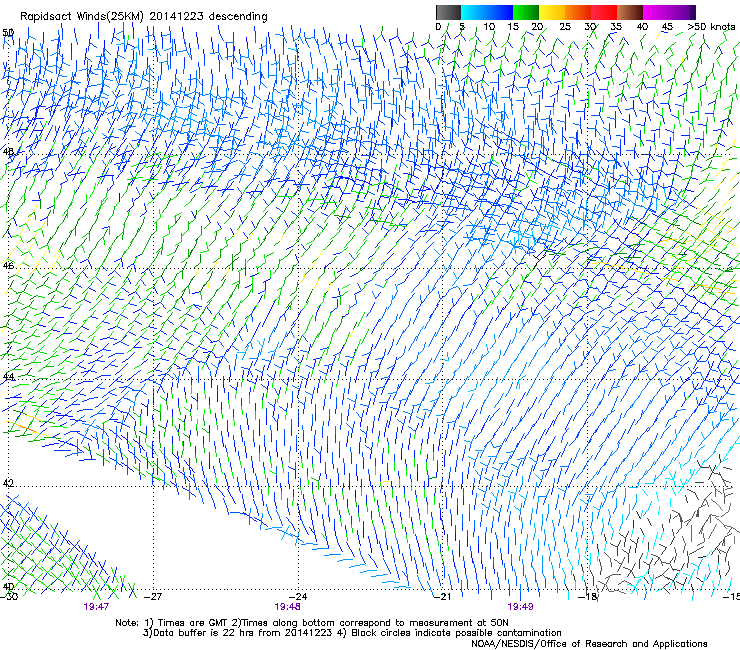Click the -30 longitude axis label

tap(9, 597)
